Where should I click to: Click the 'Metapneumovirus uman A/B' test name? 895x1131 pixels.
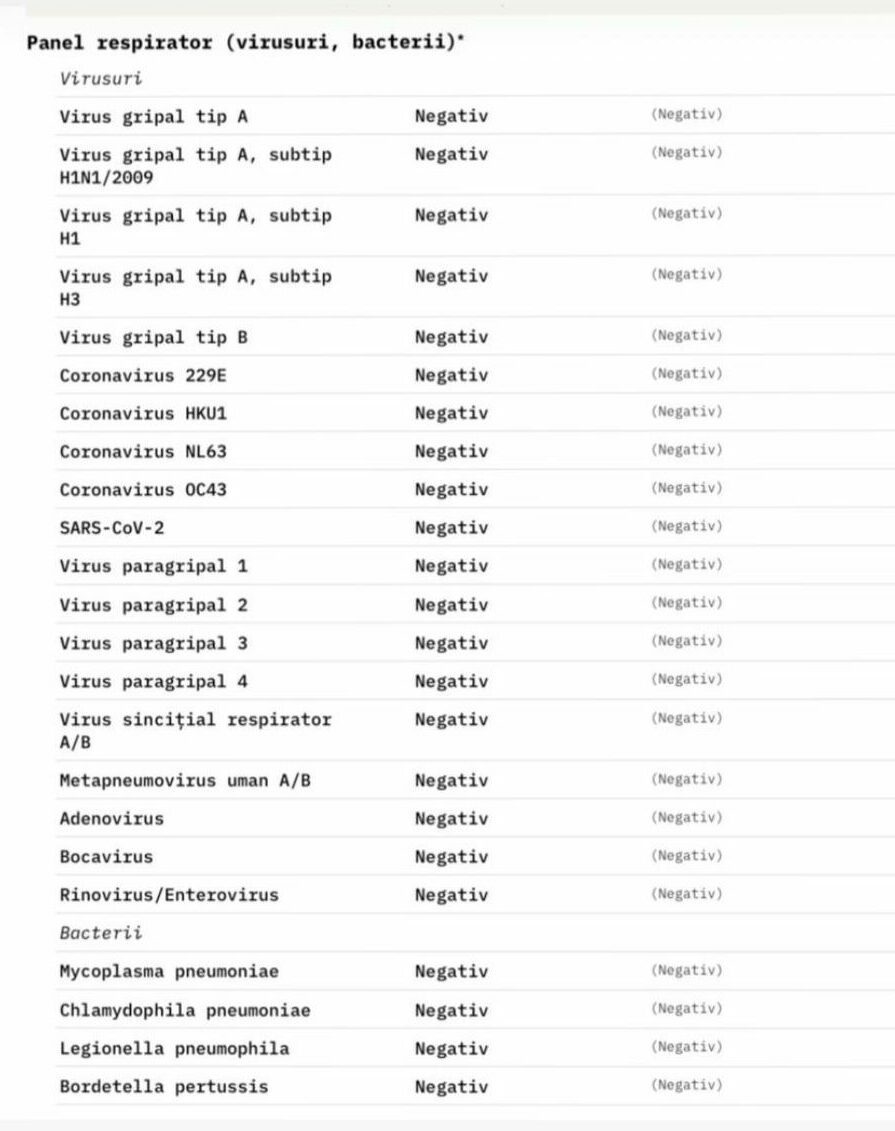(184, 781)
